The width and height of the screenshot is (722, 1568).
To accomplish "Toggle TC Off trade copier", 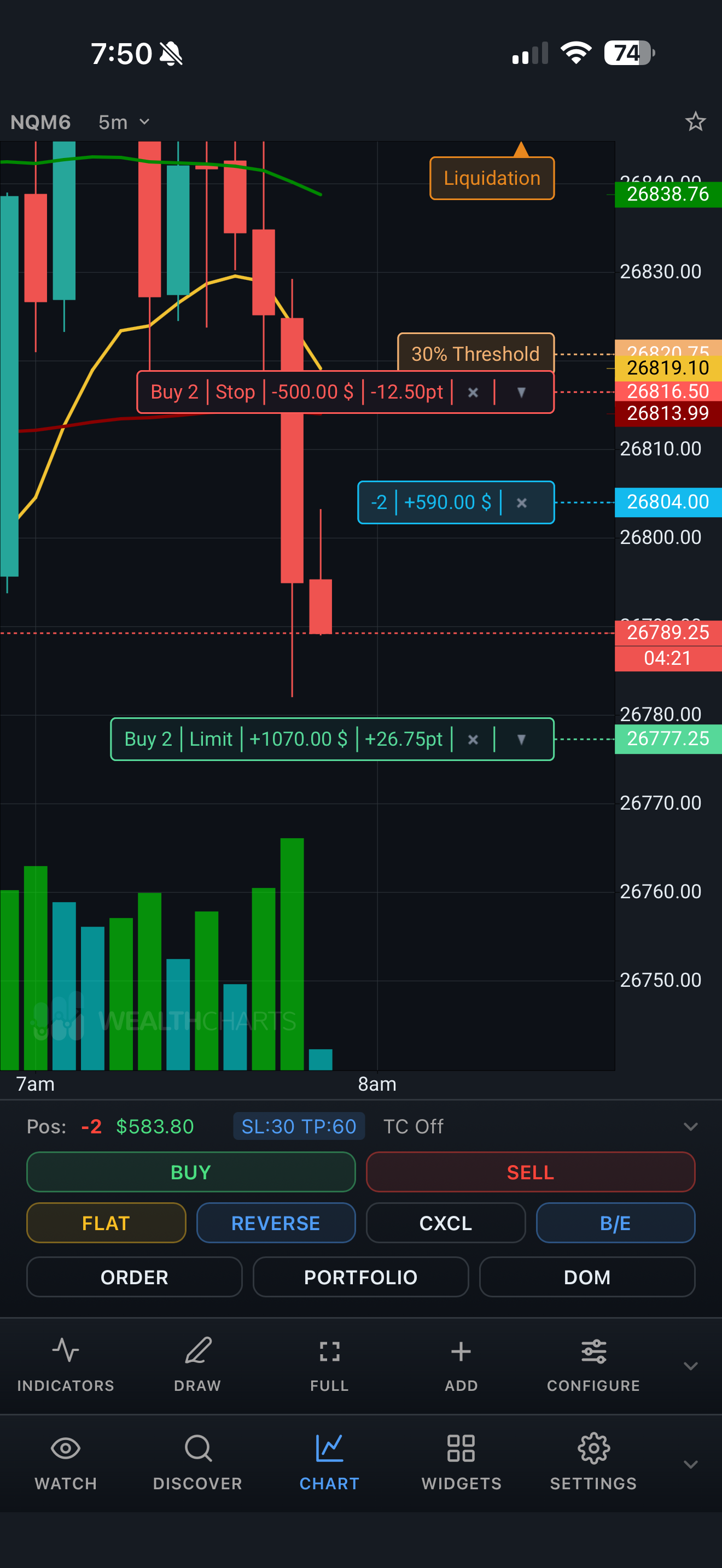I will pos(414,1126).
